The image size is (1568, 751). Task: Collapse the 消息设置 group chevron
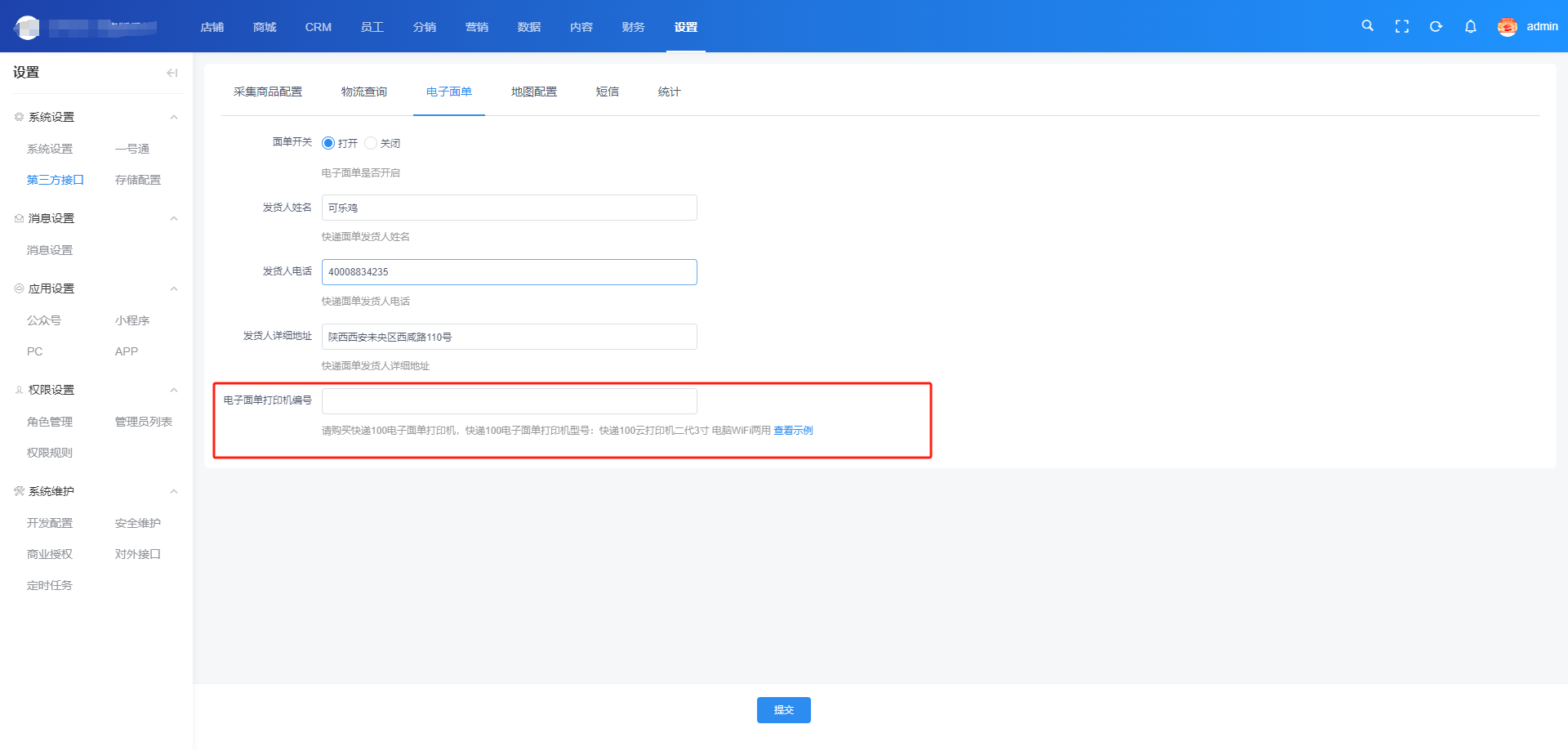[x=174, y=218]
